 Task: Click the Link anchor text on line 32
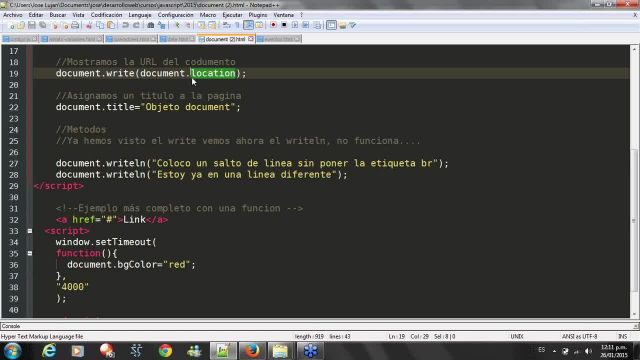[134, 220]
